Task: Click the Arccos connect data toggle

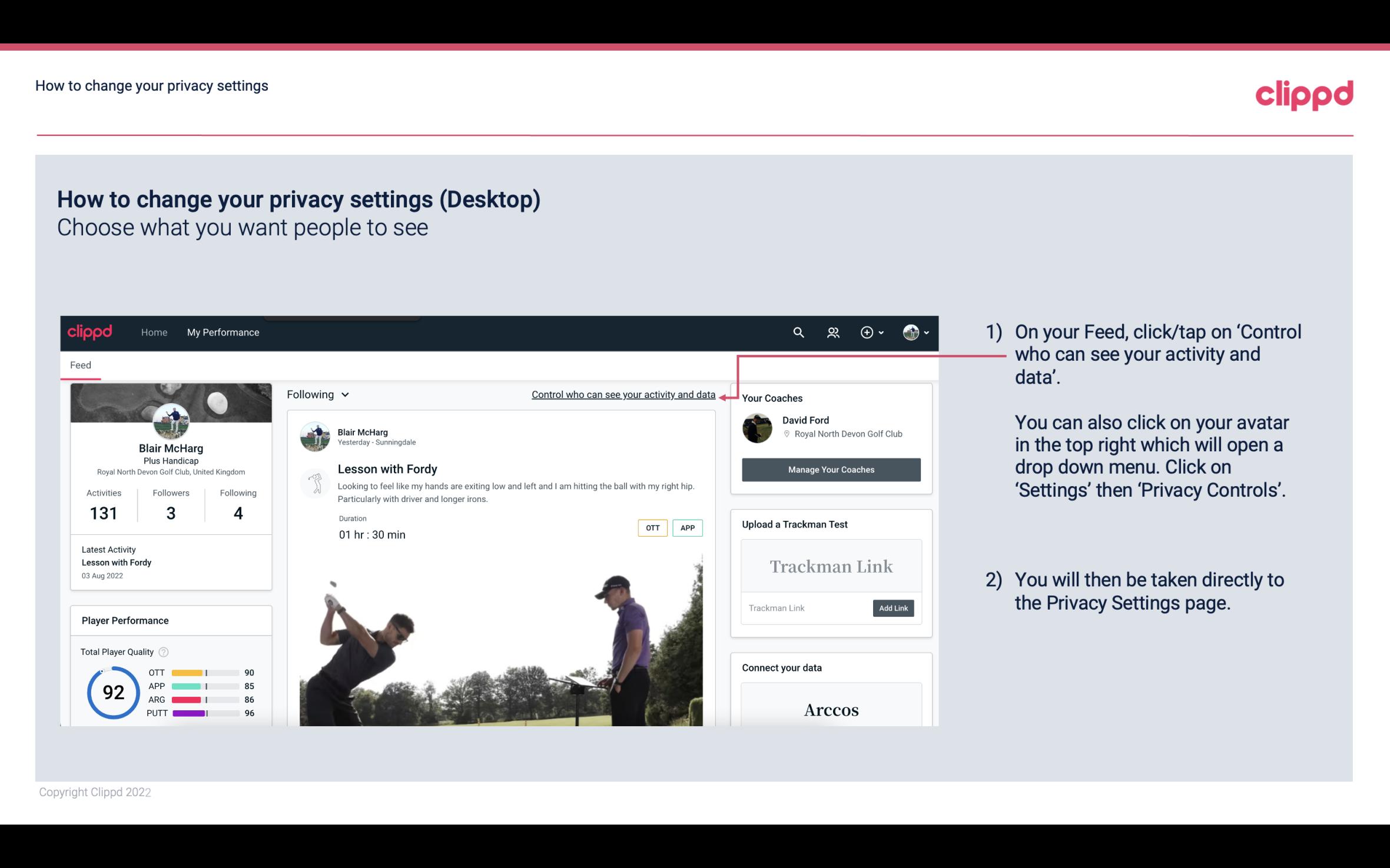Action: click(830, 709)
